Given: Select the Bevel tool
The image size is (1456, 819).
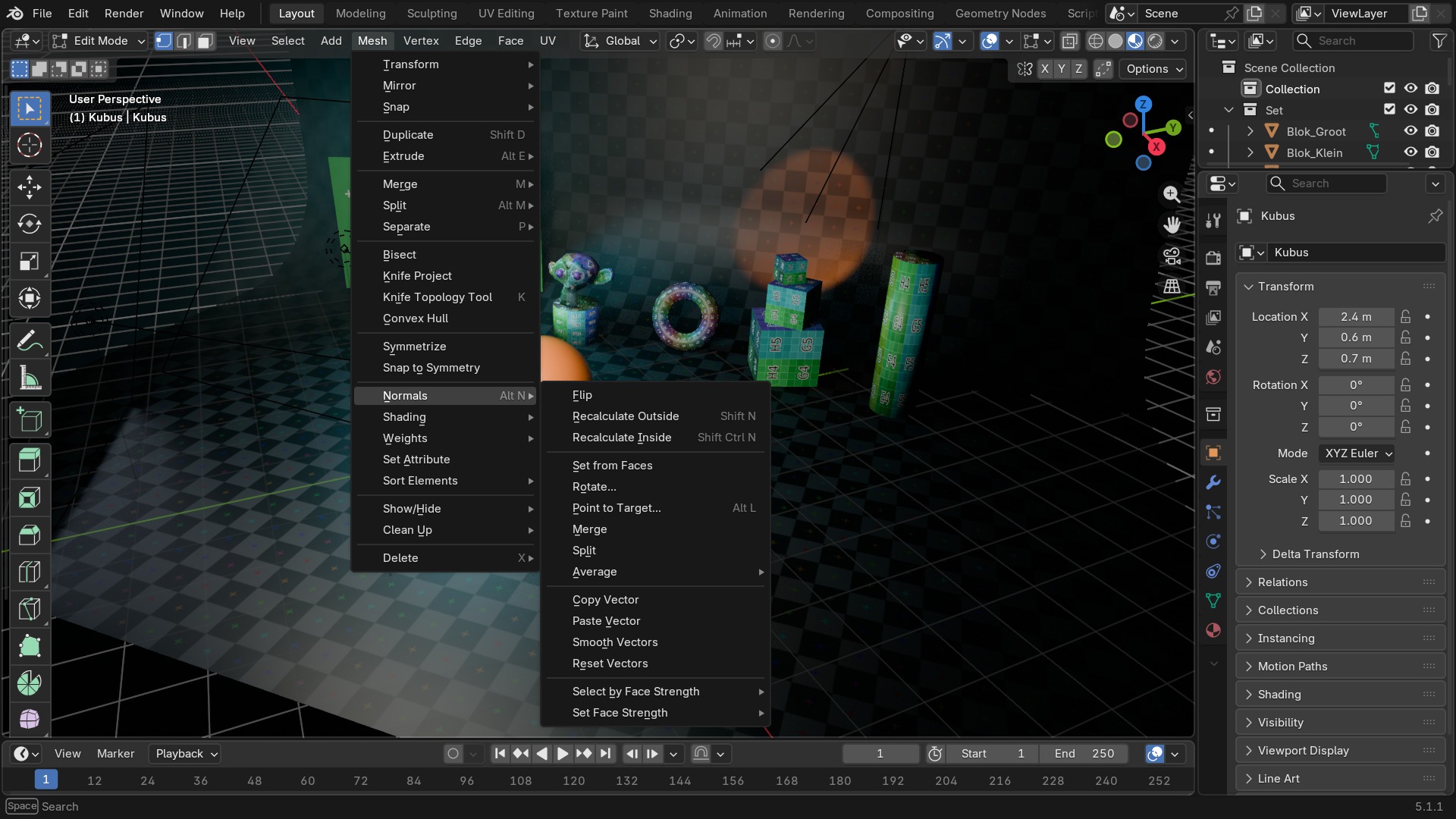Looking at the screenshot, I should point(30,535).
